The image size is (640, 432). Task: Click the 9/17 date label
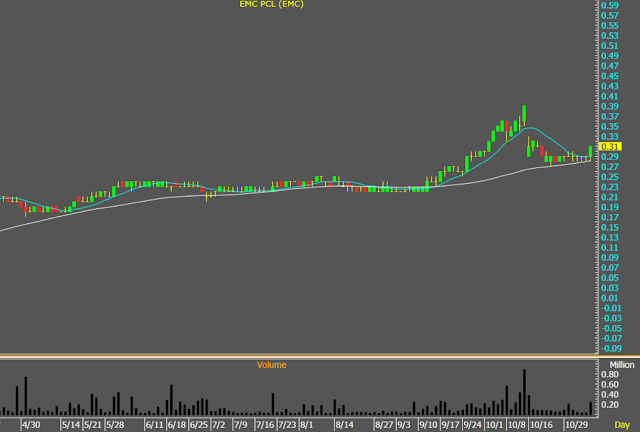click(450, 425)
